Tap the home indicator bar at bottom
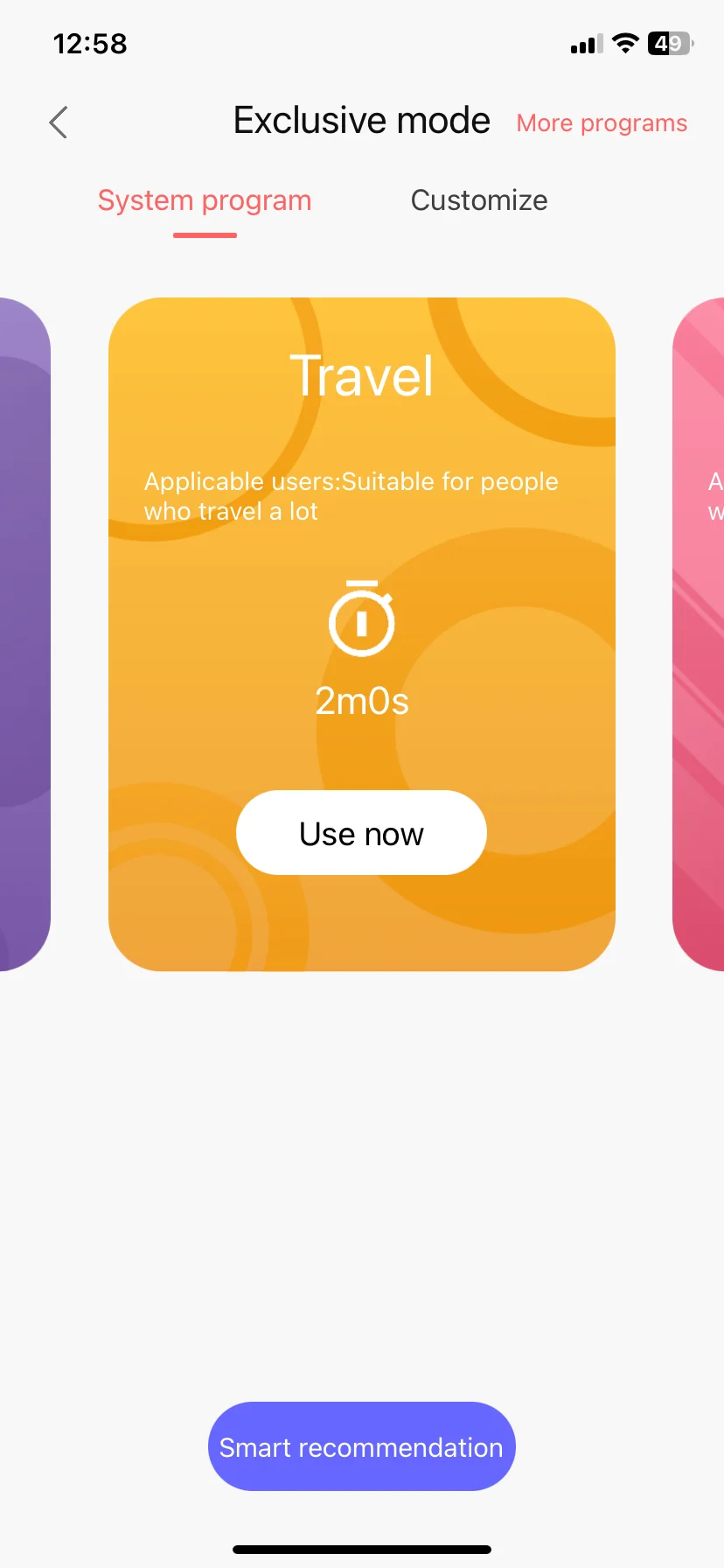 click(361, 1550)
